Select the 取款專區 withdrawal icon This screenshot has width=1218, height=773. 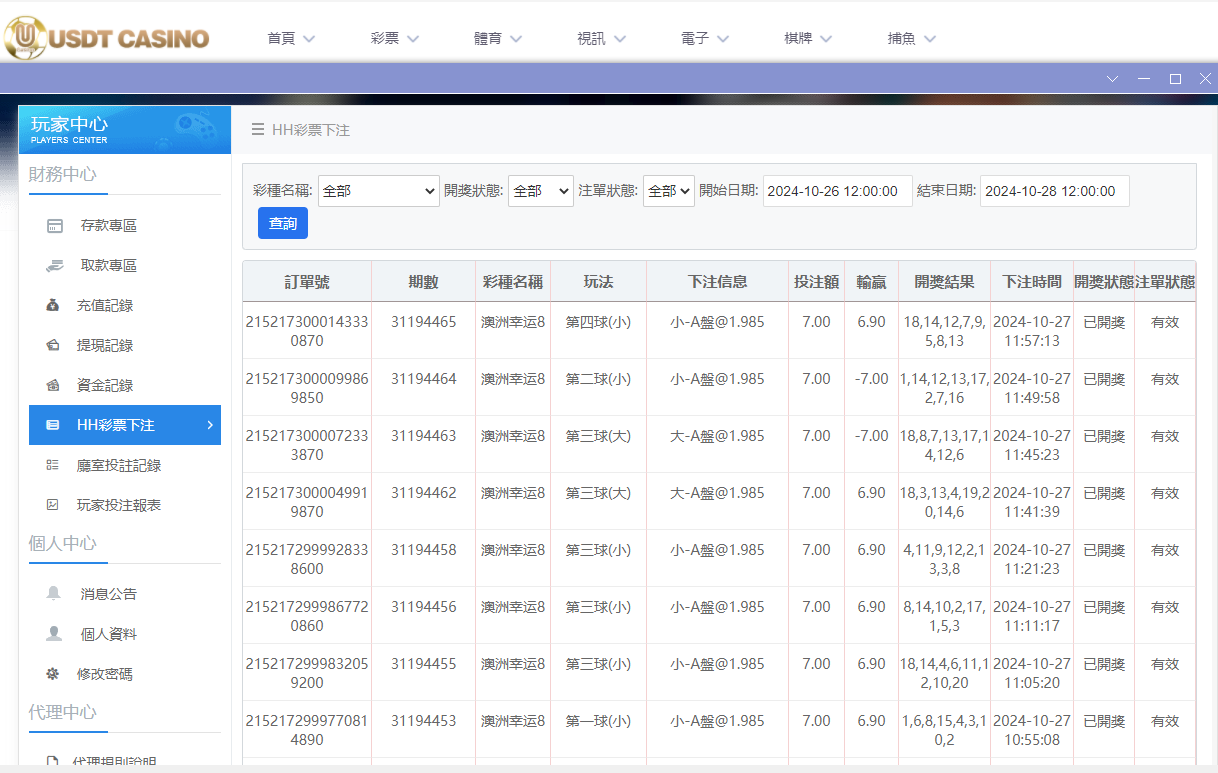(53, 265)
